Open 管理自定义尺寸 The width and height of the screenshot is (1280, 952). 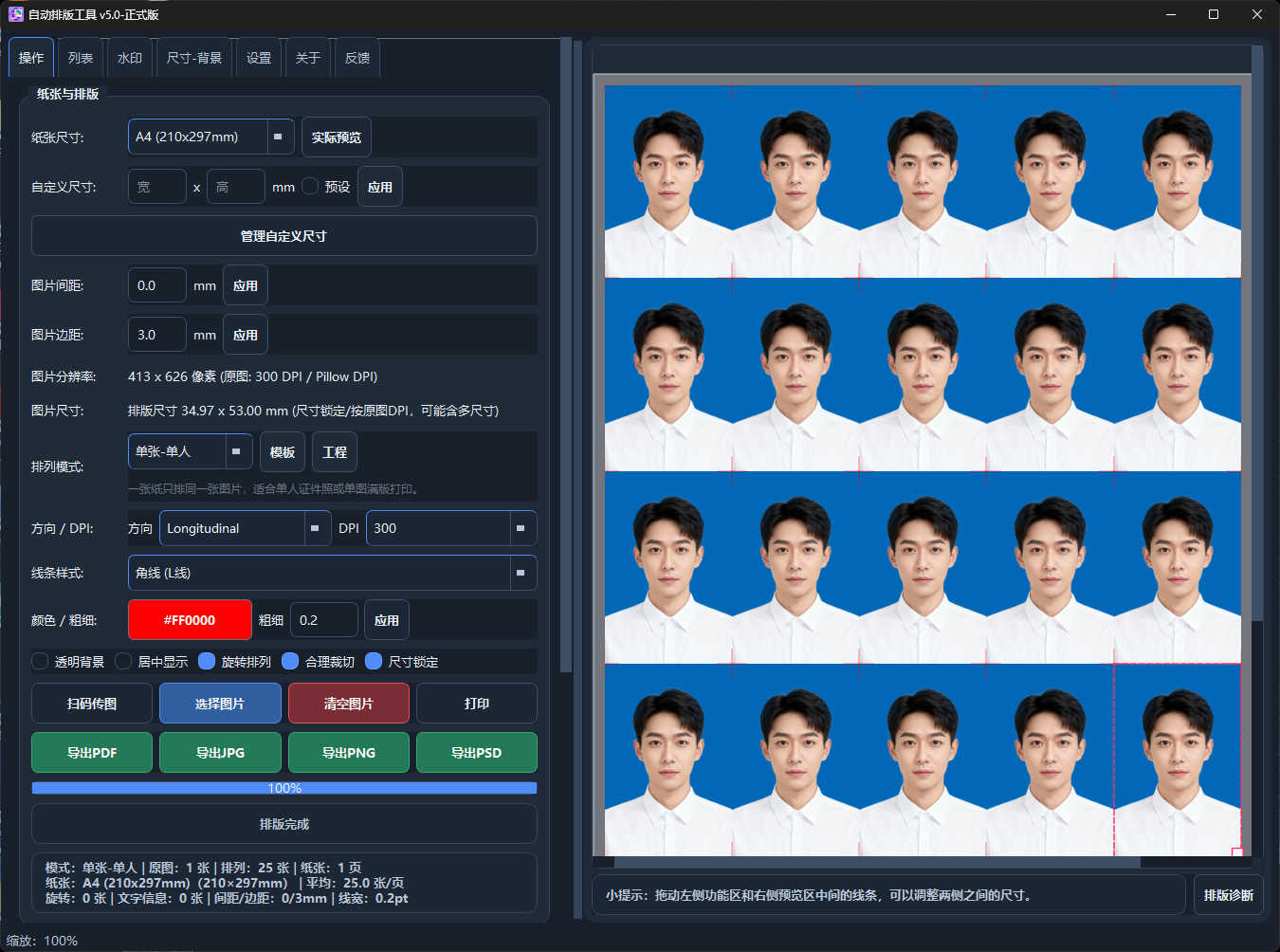(x=284, y=236)
